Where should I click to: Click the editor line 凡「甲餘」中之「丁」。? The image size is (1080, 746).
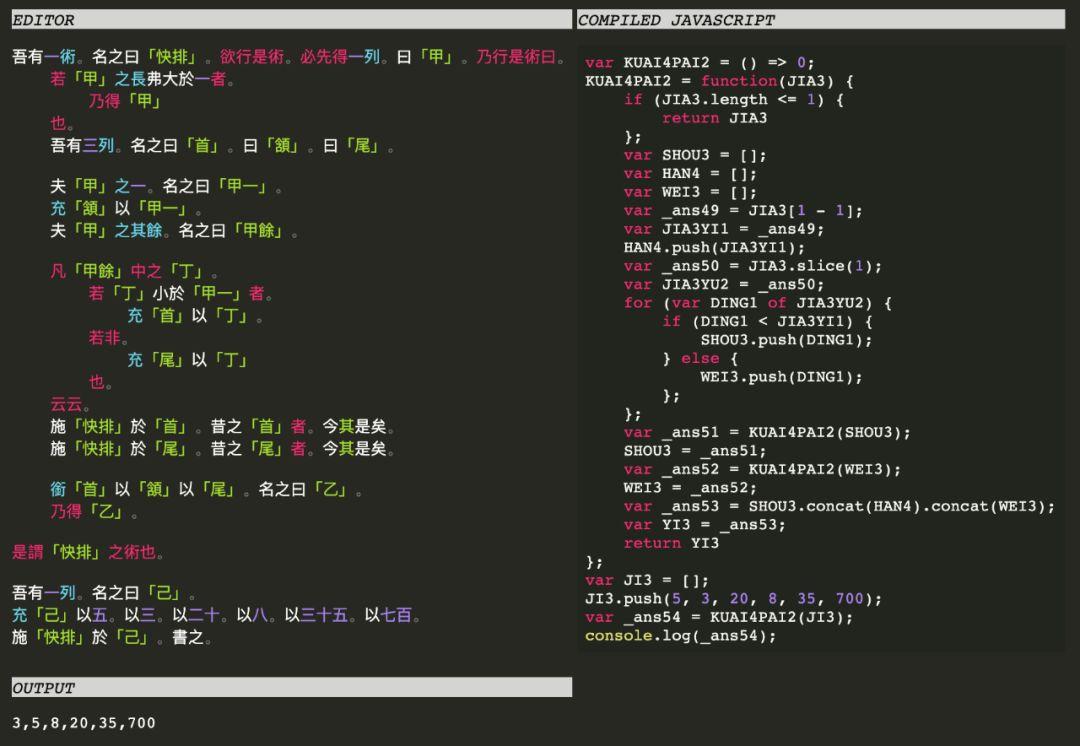135,272
